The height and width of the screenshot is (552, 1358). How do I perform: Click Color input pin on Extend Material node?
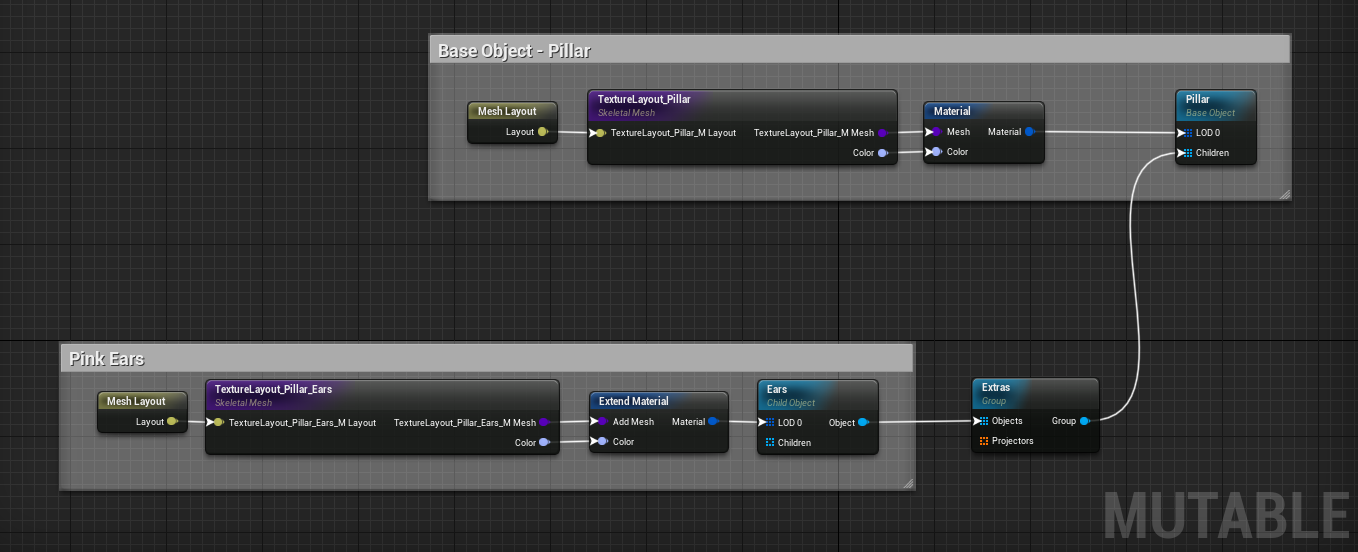point(602,442)
